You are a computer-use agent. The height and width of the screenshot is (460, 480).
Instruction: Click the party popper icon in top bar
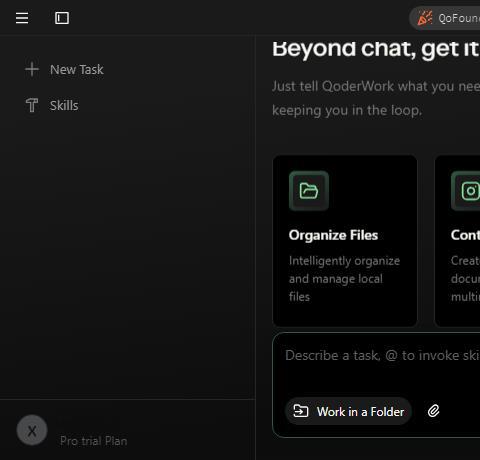[425, 18]
